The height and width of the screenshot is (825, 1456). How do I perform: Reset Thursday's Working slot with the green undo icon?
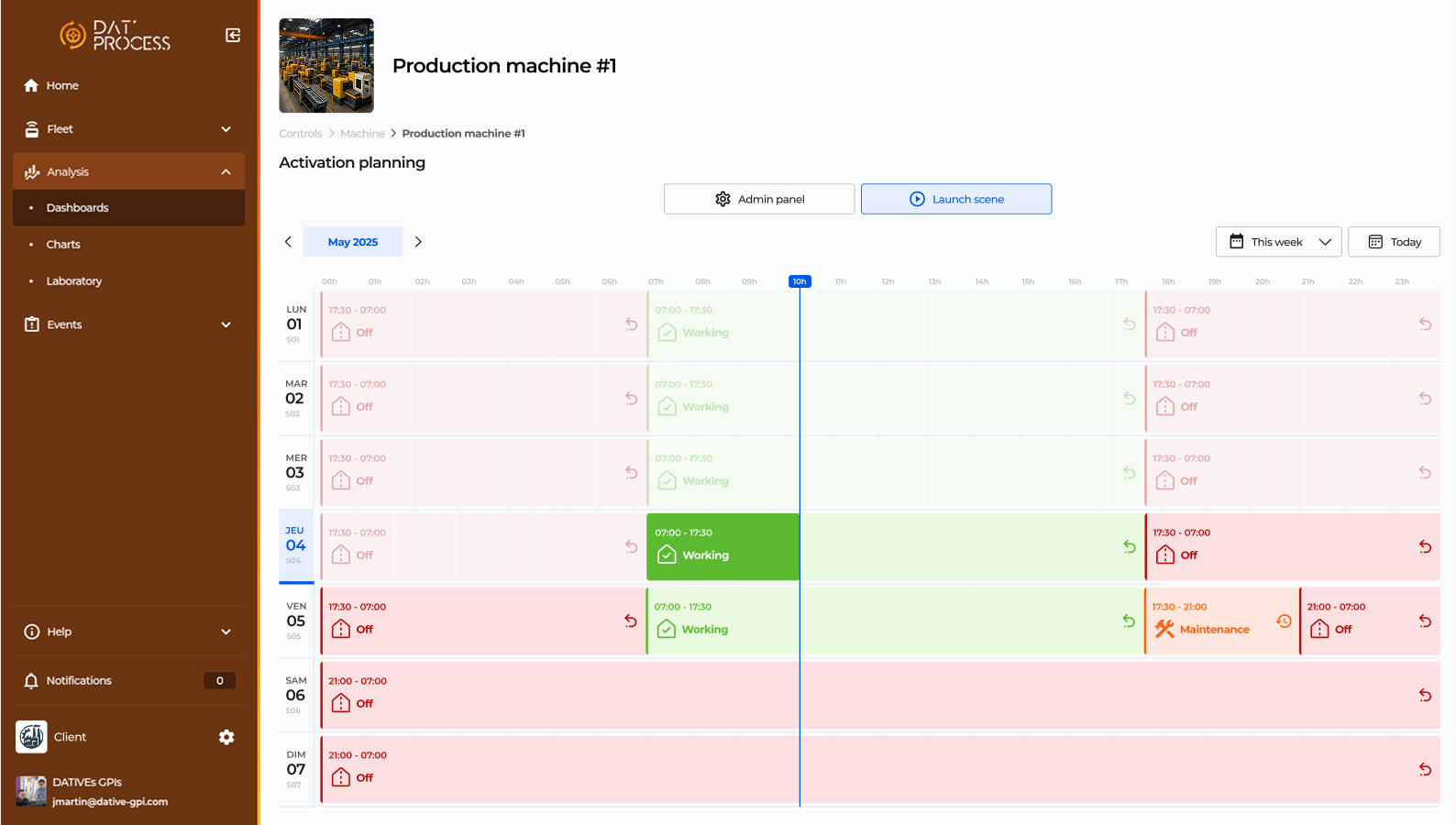click(1130, 546)
